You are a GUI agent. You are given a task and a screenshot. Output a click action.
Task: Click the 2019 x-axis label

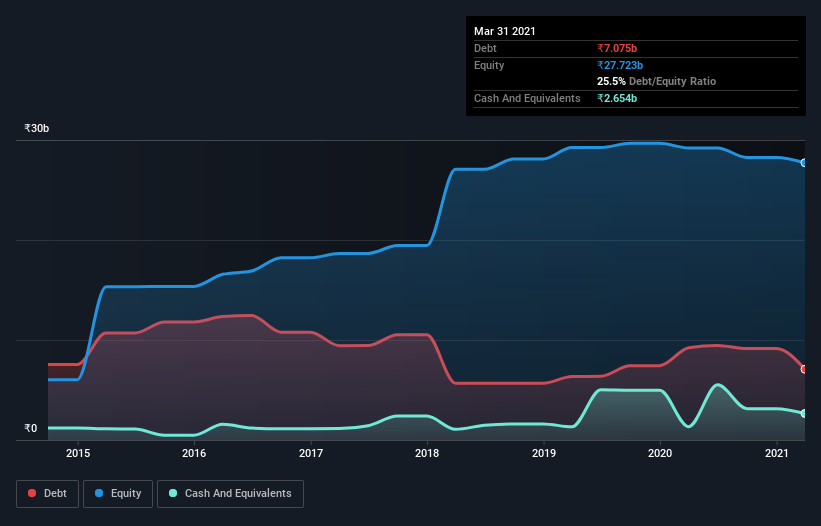(x=544, y=453)
